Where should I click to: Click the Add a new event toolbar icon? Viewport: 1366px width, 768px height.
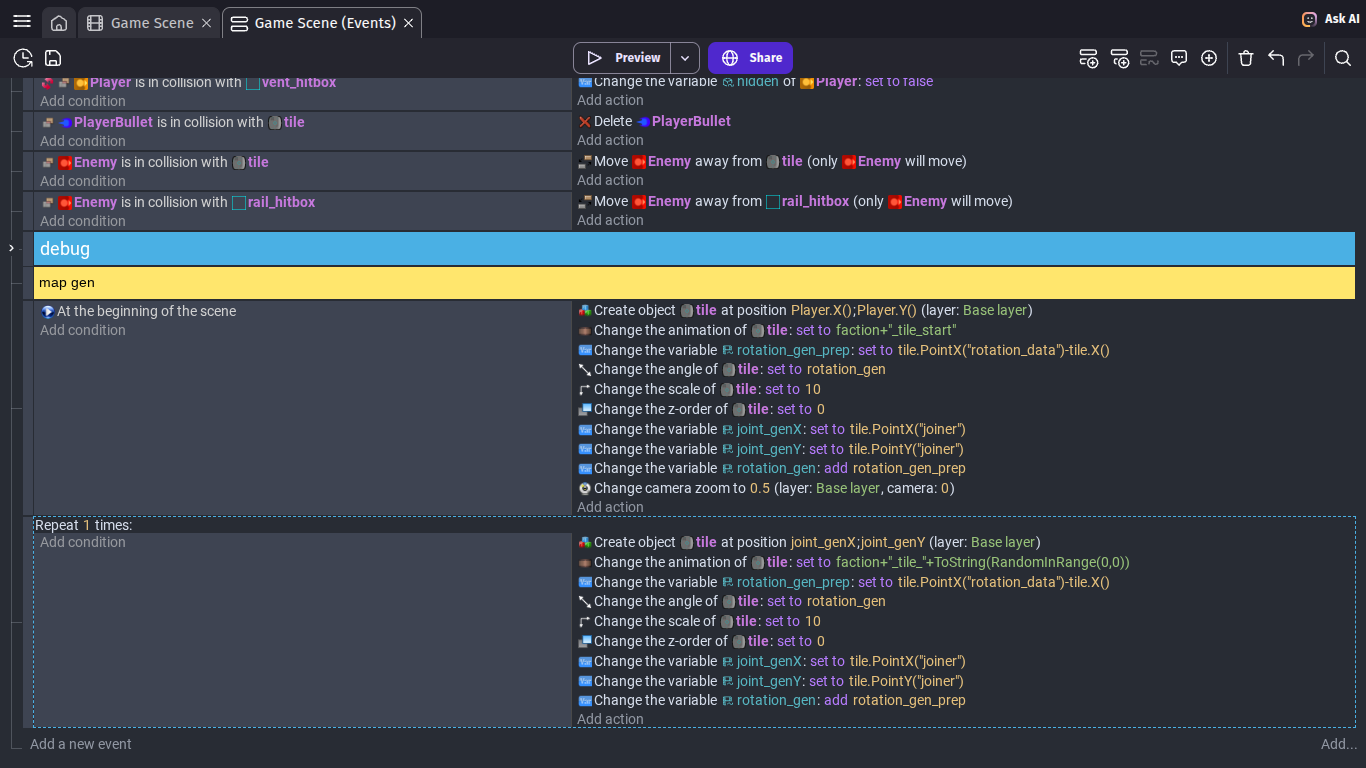tap(1088, 58)
